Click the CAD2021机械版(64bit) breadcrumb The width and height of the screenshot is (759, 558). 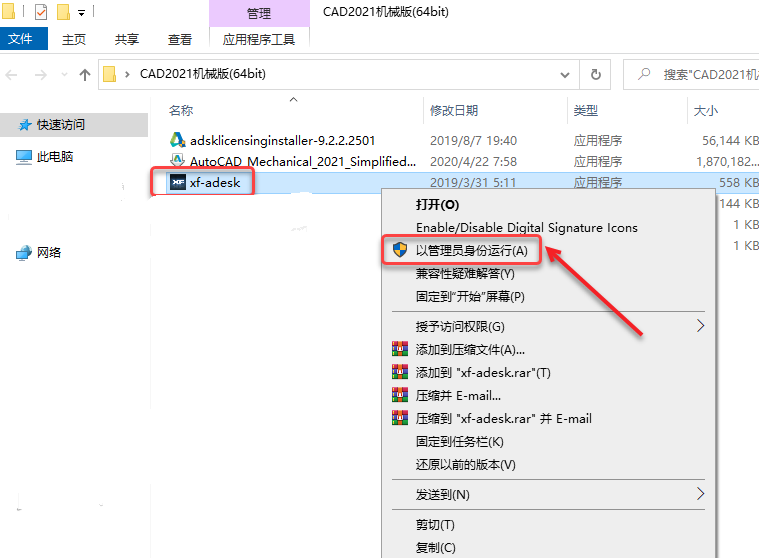[x=203, y=74]
